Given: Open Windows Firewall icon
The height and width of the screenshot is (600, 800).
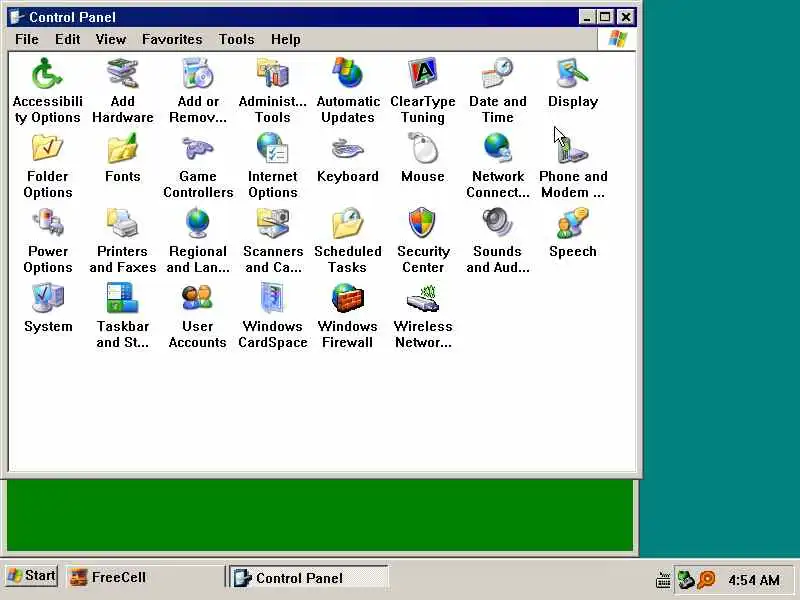Looking at the screenshot, I should pyautogui.click(x=347, y=298).
